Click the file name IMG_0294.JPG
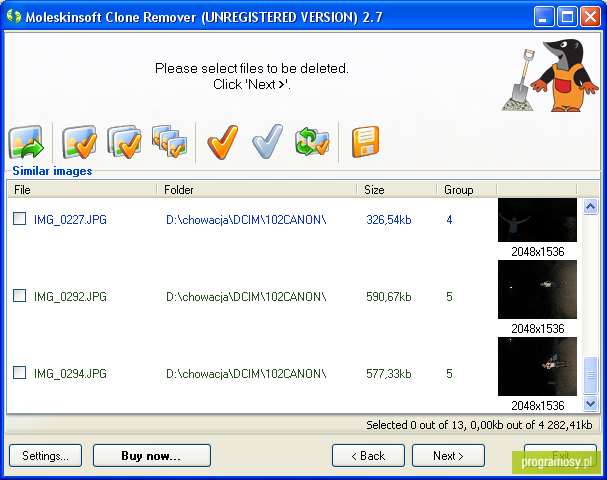The image size is (607, 480). (70, 374)
